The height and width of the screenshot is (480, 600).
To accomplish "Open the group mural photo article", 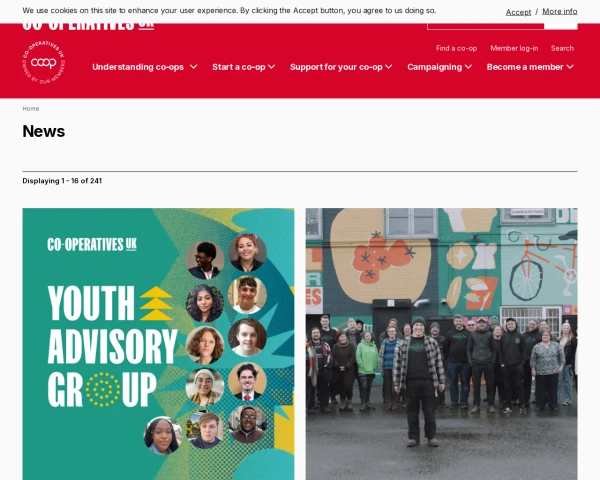I will click(x=441, y=344).
